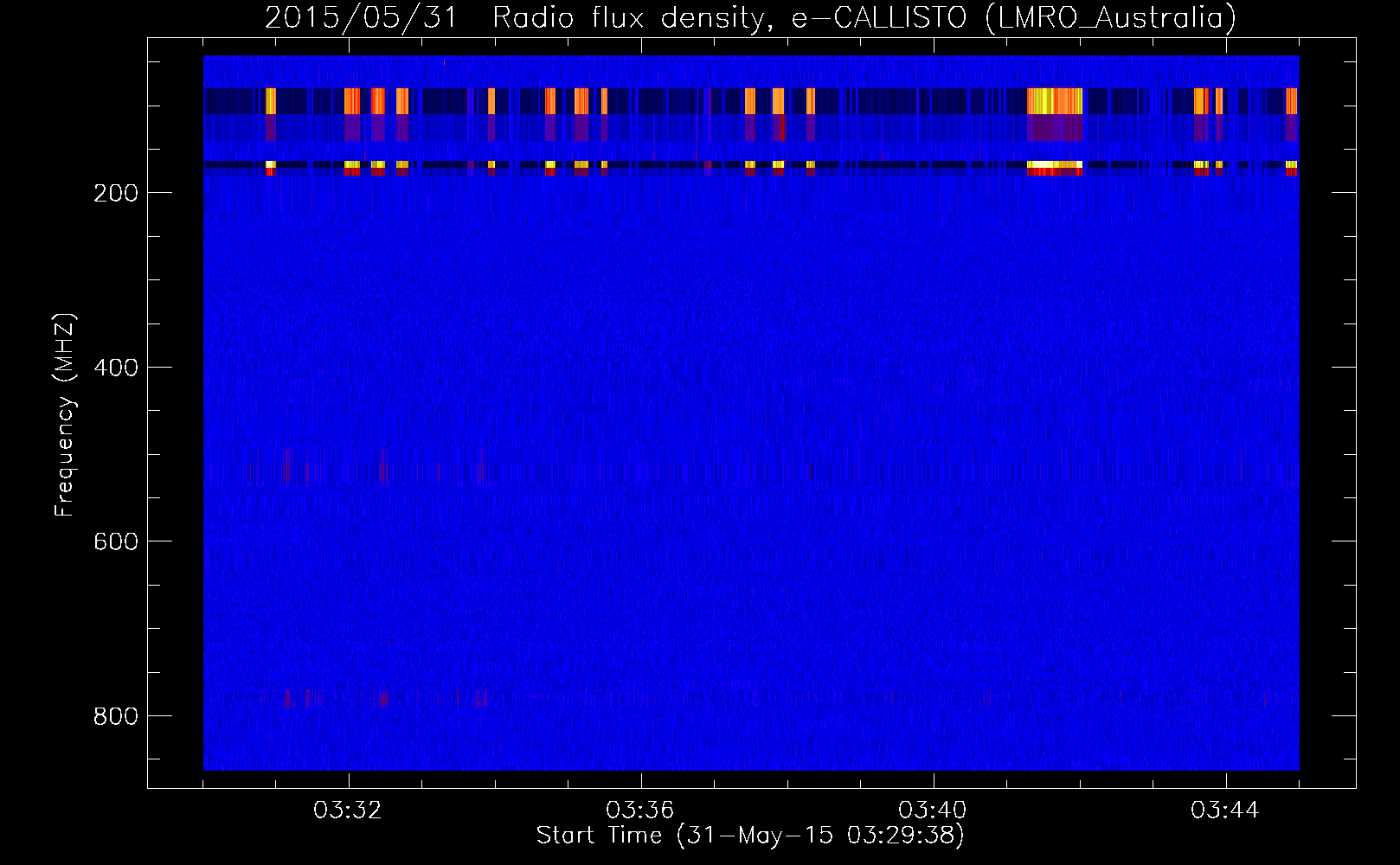Click the 'Start Time (31-May-15 03:29:38)' label
The image size is (1400, 865).
click(750, 836)
